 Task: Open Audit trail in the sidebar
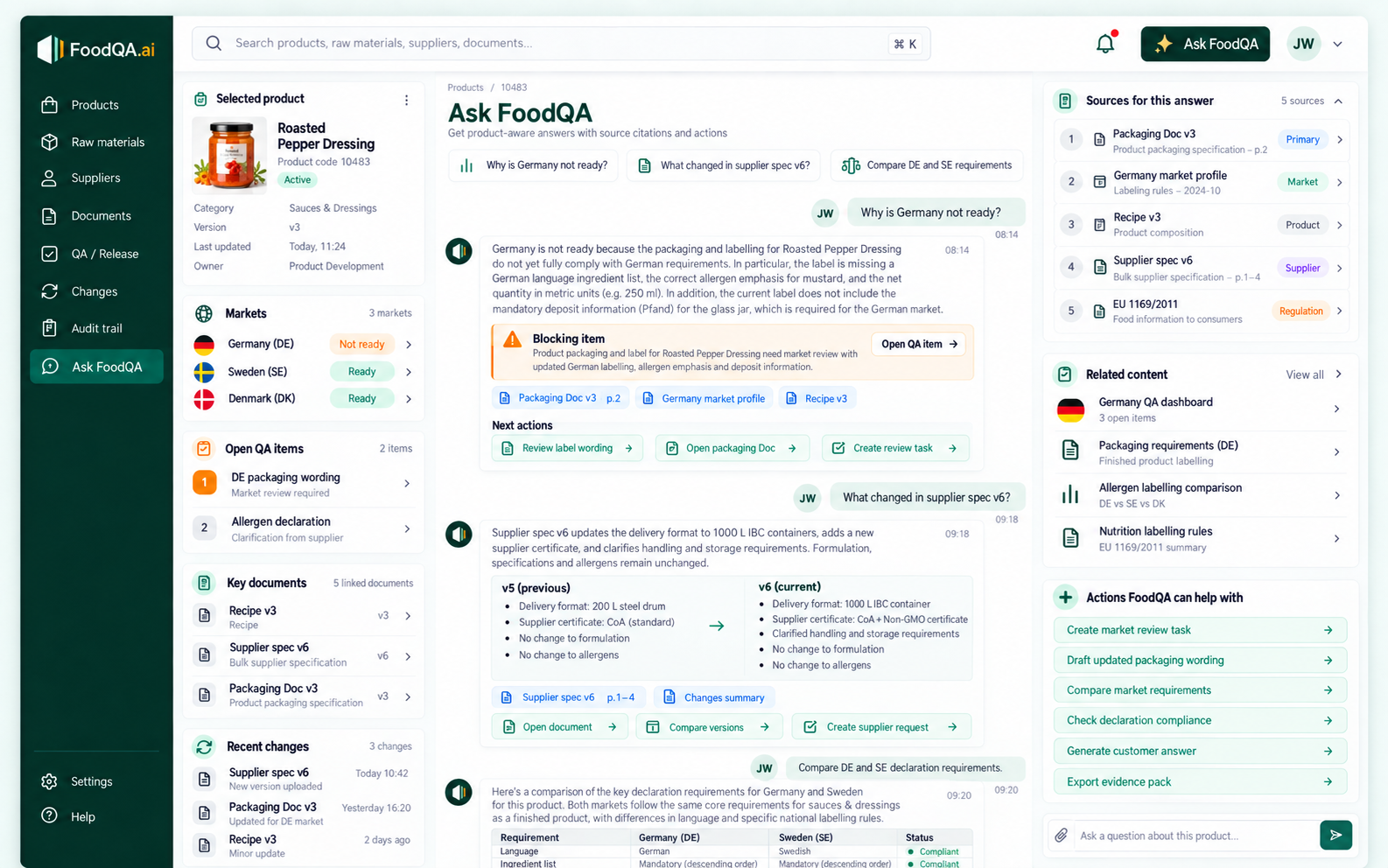pyautogui.click(x=96, y=328)
